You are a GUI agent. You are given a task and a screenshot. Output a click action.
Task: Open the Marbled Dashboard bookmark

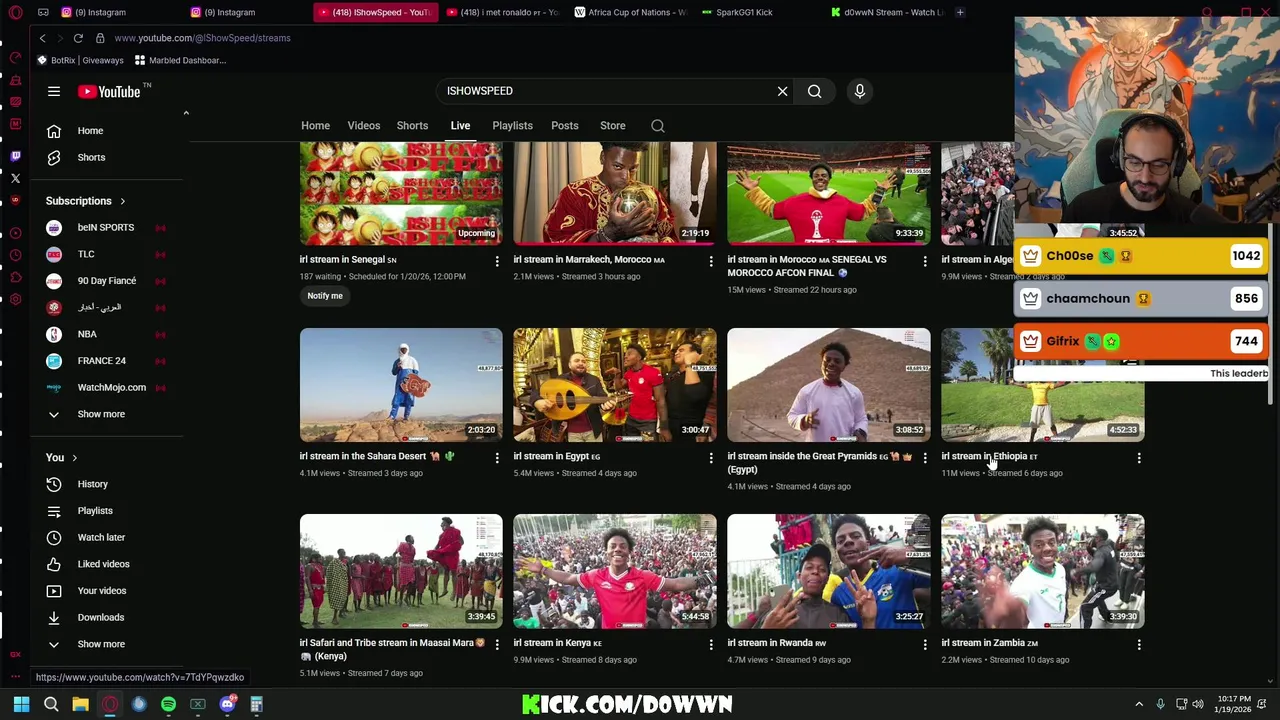pos(181,60)
